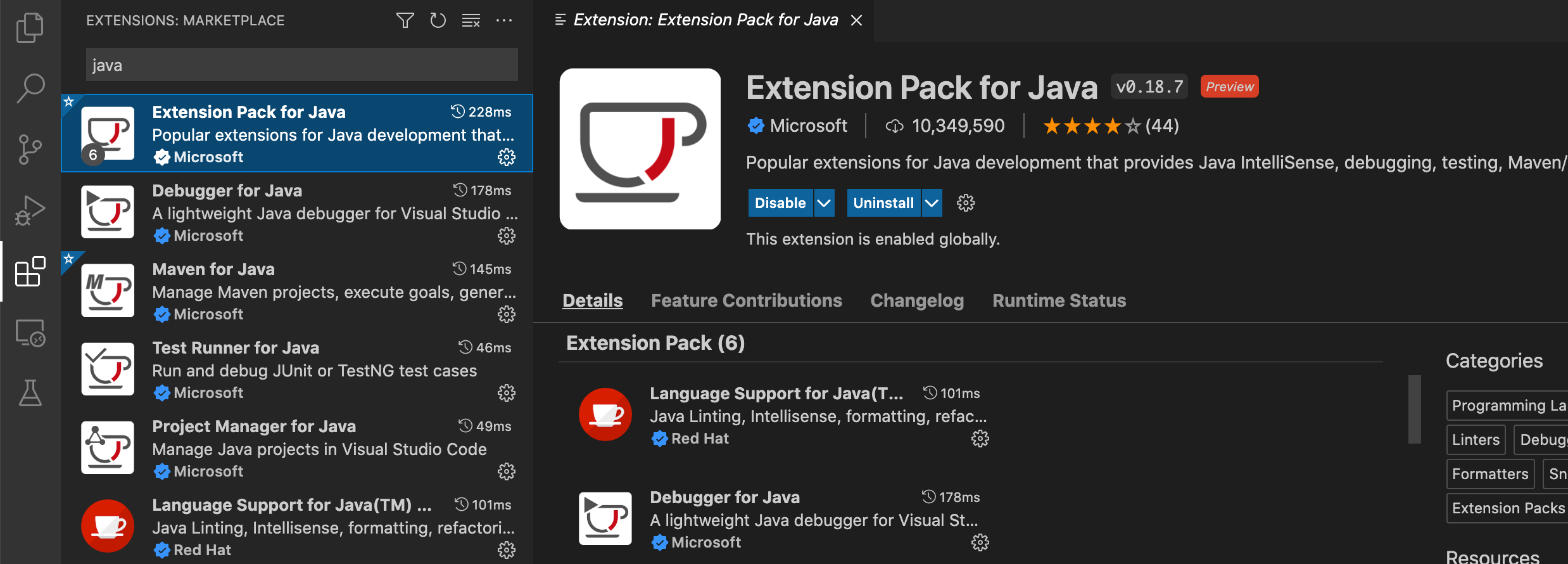Open the Explorer view in activity bar
Screen dimensions: 1568x564
[x=30, y=28]
